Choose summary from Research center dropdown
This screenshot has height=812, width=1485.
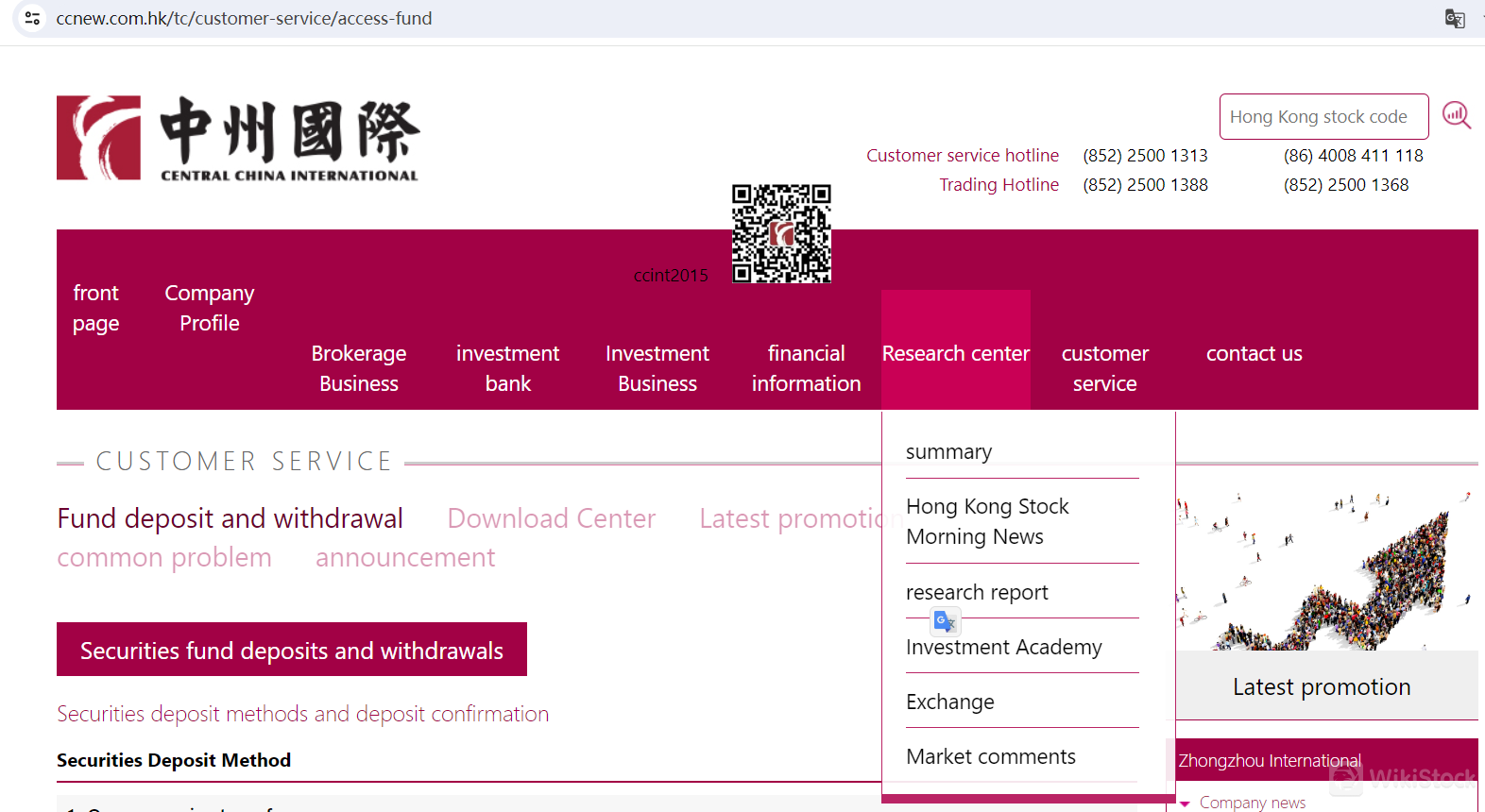point(949,451)
